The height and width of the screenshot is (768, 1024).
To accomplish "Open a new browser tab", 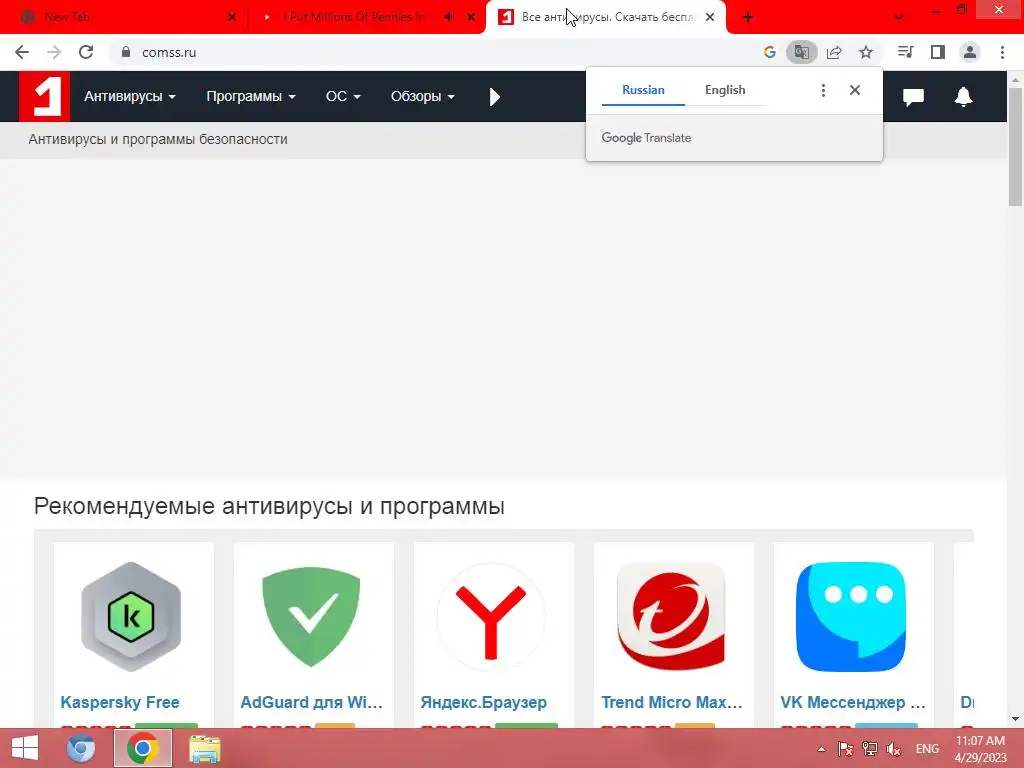I will (x=748, y=18).
